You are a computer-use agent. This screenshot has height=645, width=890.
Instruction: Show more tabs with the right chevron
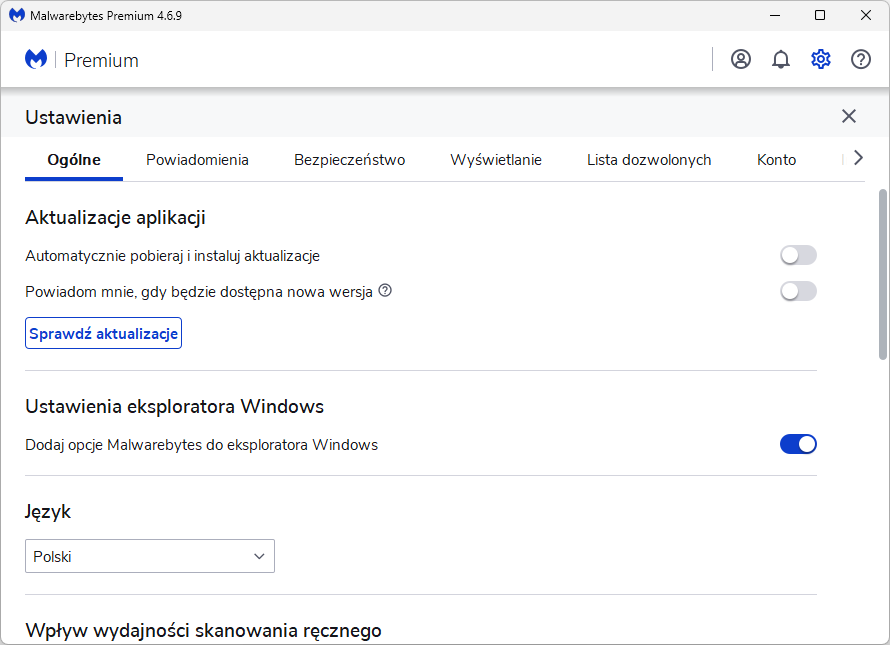pyautogui.click(x=858, y=158)
